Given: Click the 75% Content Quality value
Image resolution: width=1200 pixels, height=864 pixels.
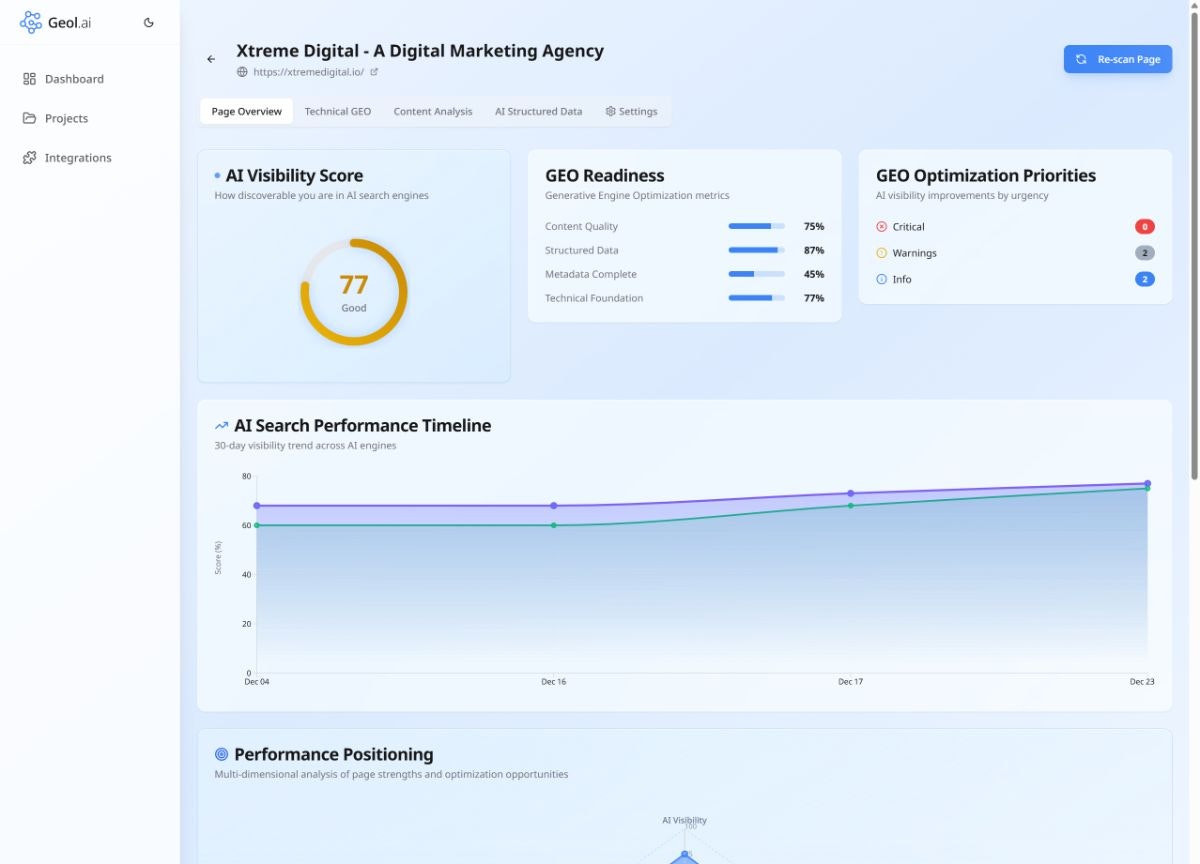Looking at the screenshot, I should click(x=814, y=226).
